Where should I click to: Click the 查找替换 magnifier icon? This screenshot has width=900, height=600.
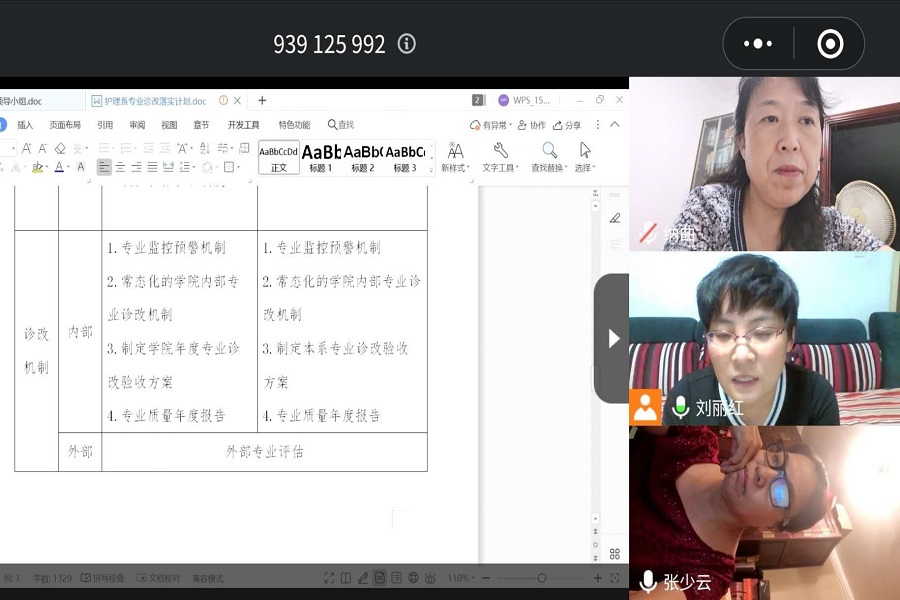point(549,151)
